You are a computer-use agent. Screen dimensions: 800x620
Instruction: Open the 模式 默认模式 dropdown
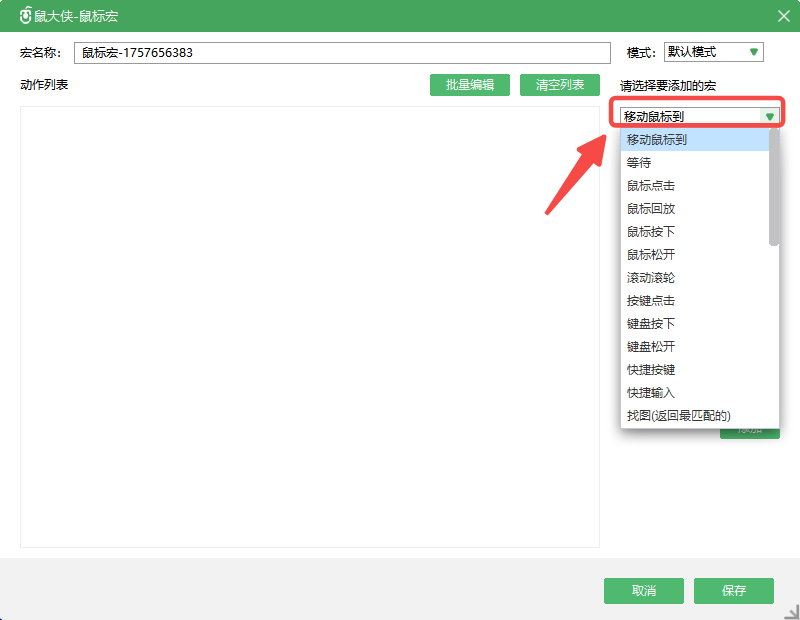[x=712, y=52]
